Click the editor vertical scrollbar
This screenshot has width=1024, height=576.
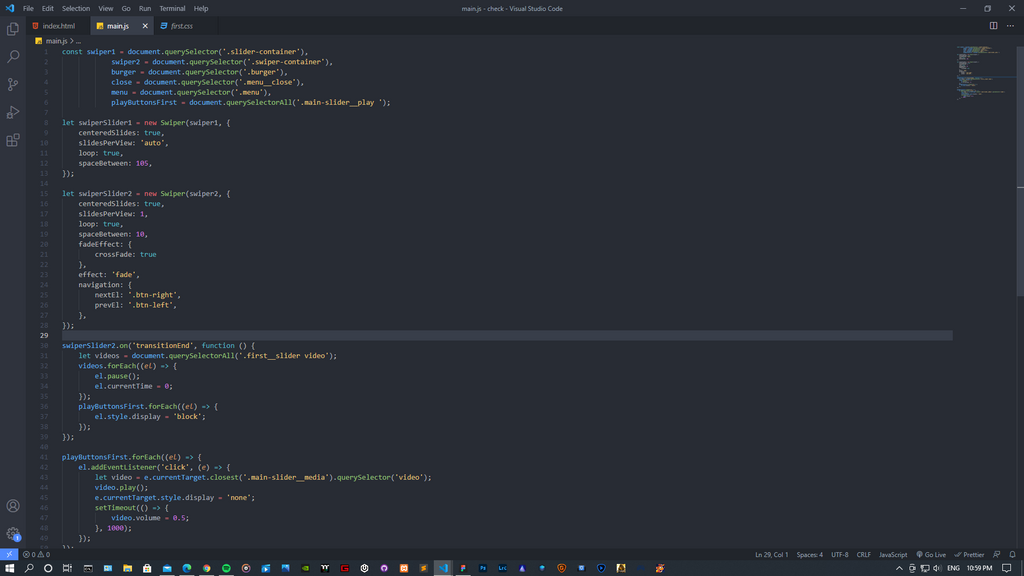pyautogui.click(x=1020, y=170)
